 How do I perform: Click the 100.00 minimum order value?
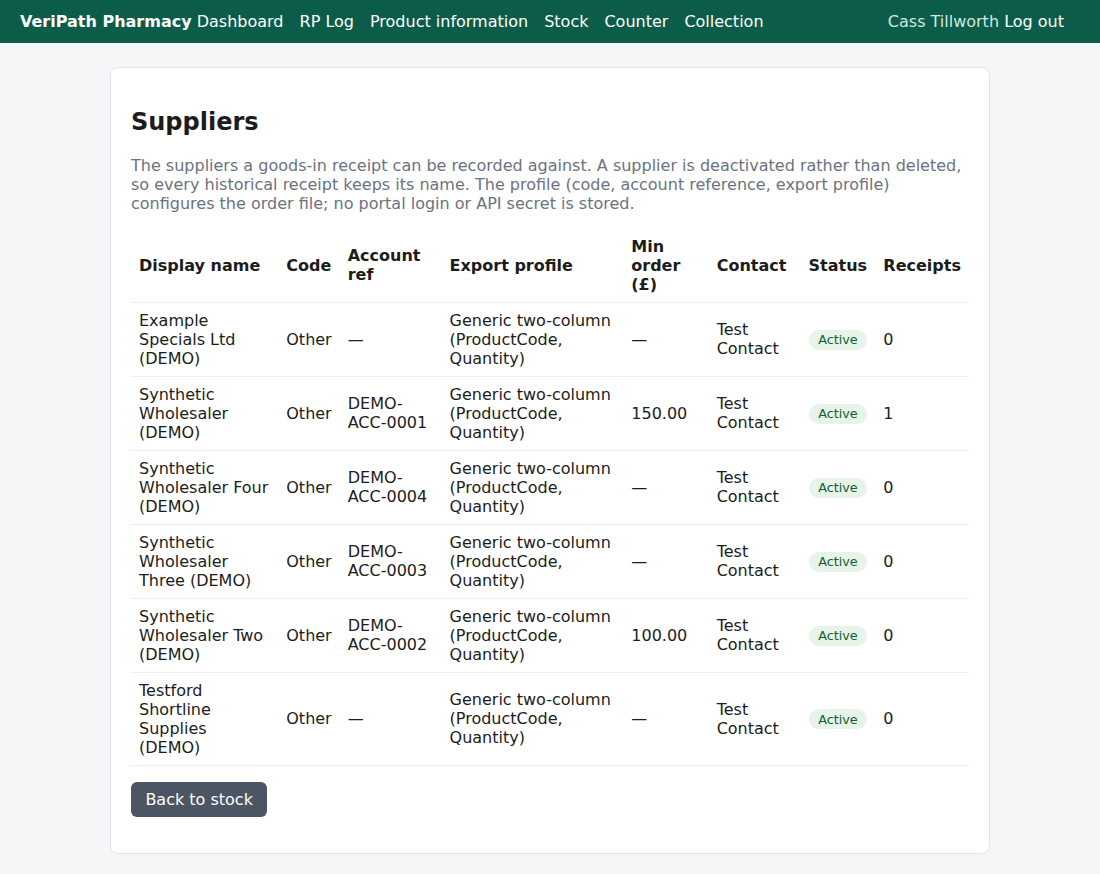(x=659, y=636)
